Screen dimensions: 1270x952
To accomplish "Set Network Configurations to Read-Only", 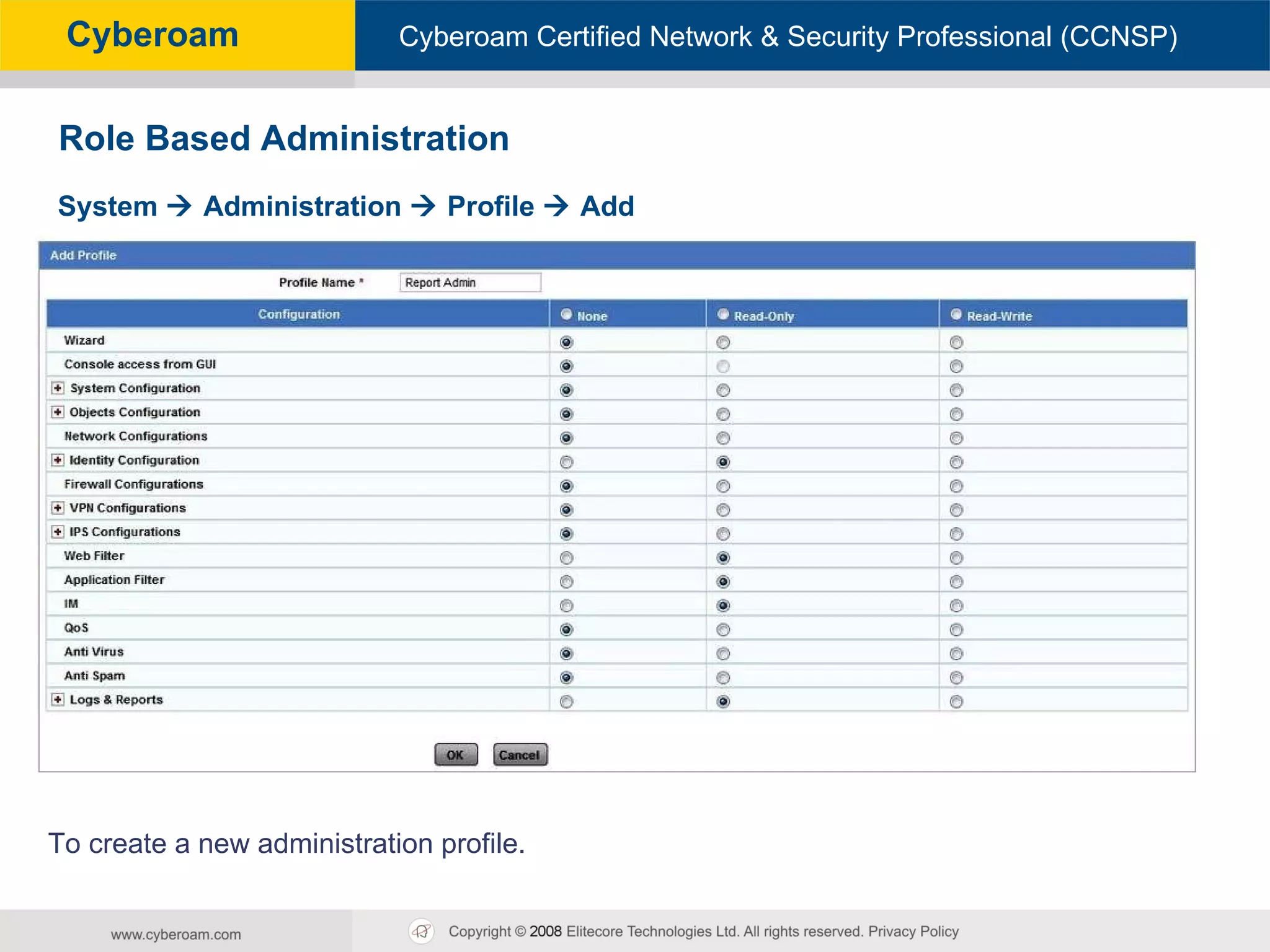I will pyautogui.click(x=723, y=438).
